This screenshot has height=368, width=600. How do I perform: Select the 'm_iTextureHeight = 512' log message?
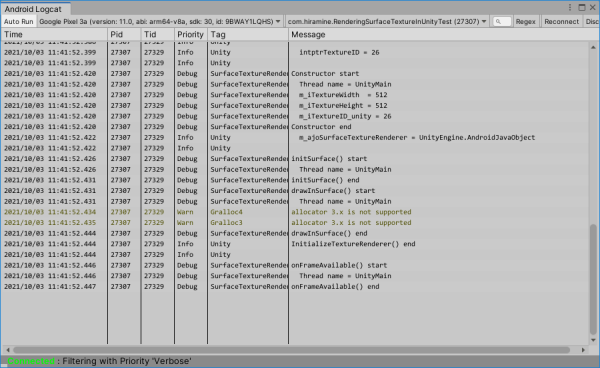343,106
